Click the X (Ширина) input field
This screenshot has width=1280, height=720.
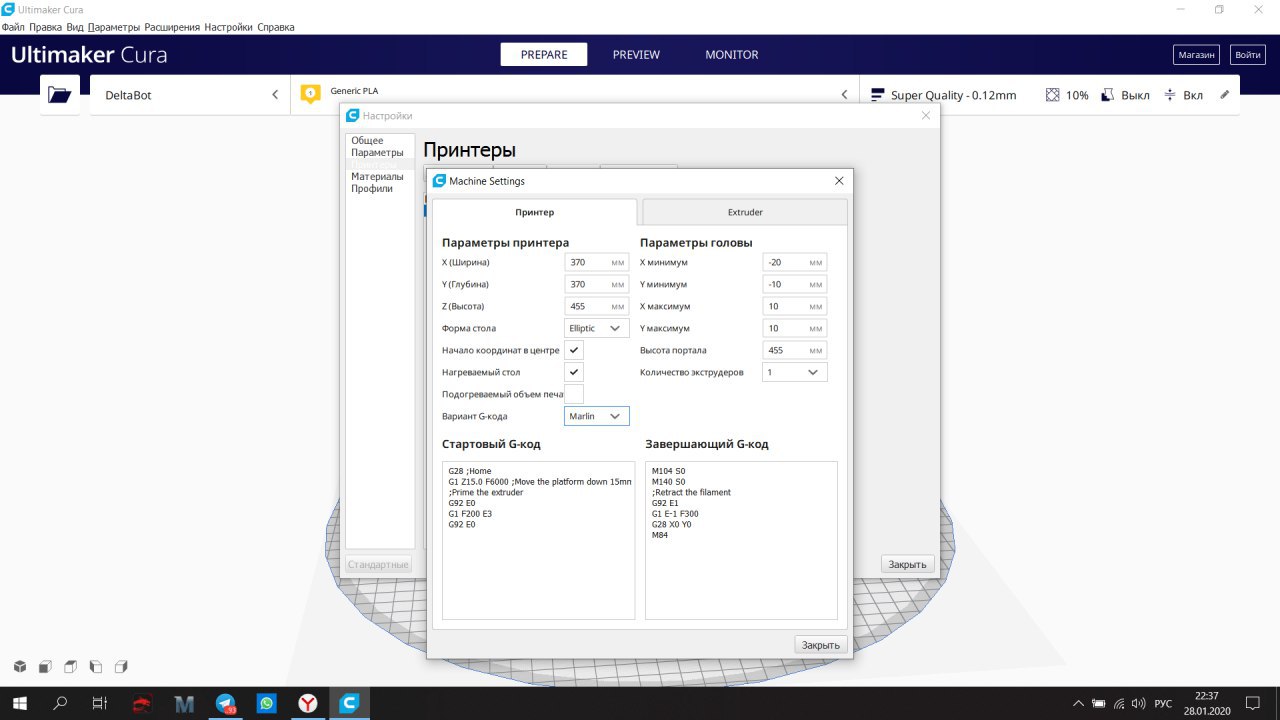pyautogui.click(x=597, y=262)
